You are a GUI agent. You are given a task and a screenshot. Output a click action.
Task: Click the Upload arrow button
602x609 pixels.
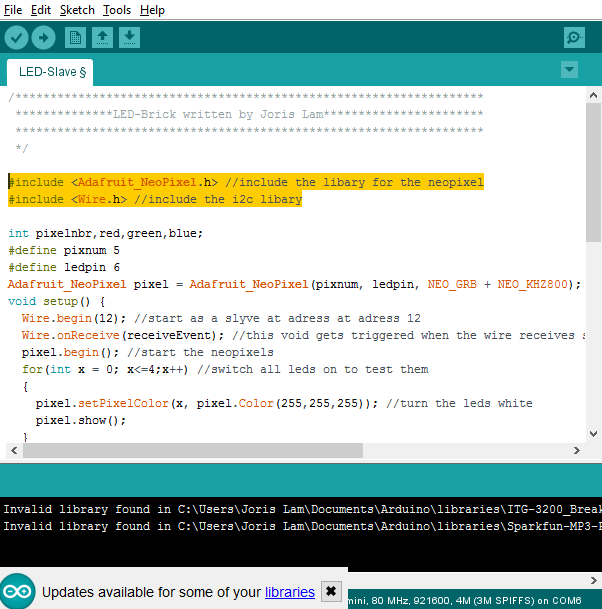pos(43,38)
